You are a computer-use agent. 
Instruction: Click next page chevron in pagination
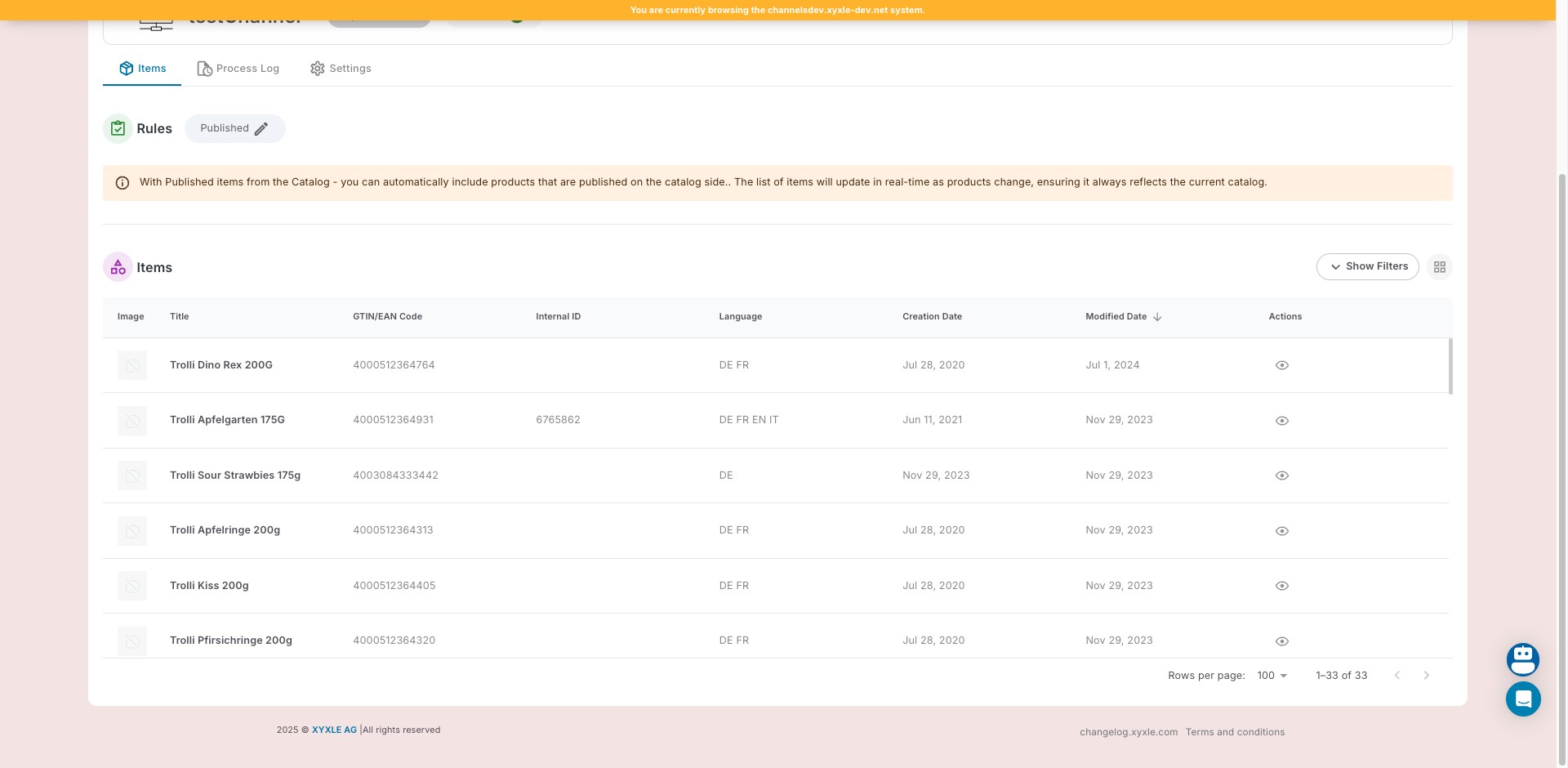pos(1426,676)
